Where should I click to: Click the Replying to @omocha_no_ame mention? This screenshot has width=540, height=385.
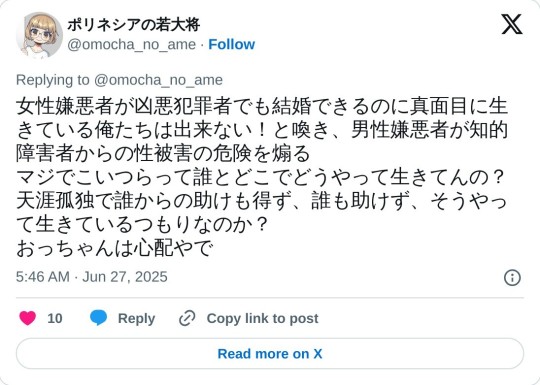158,80
